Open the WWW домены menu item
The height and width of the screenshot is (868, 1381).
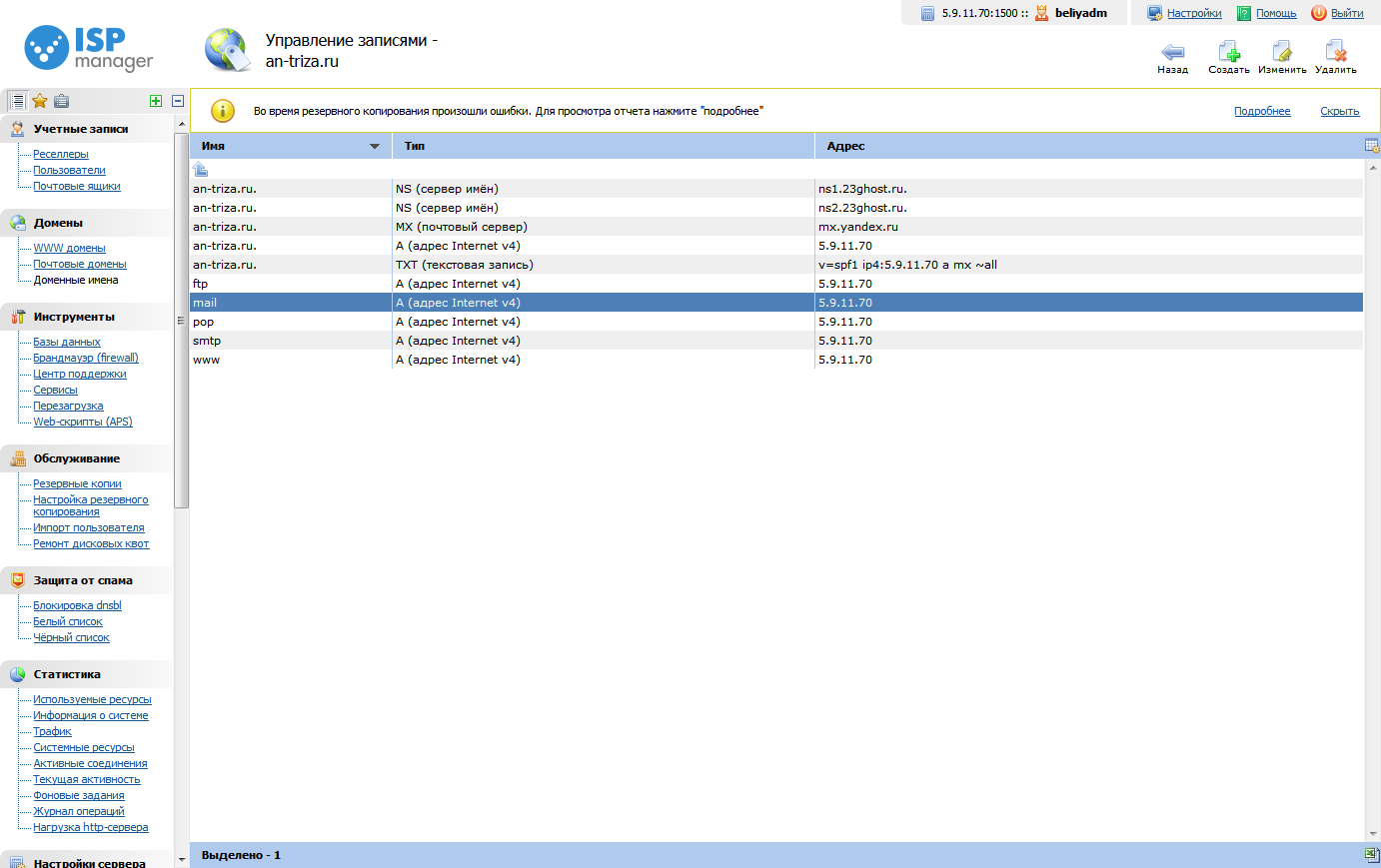point(69,248)
